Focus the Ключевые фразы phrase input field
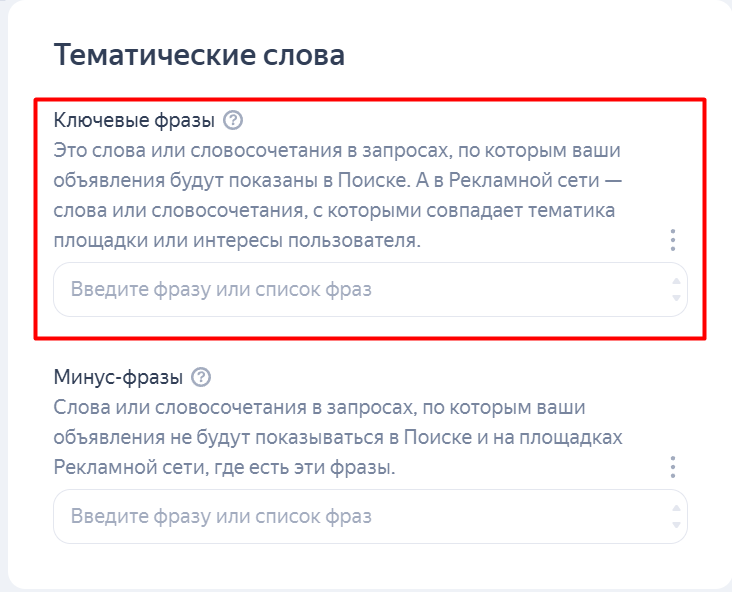732x592 pixels. pos(370,289)
